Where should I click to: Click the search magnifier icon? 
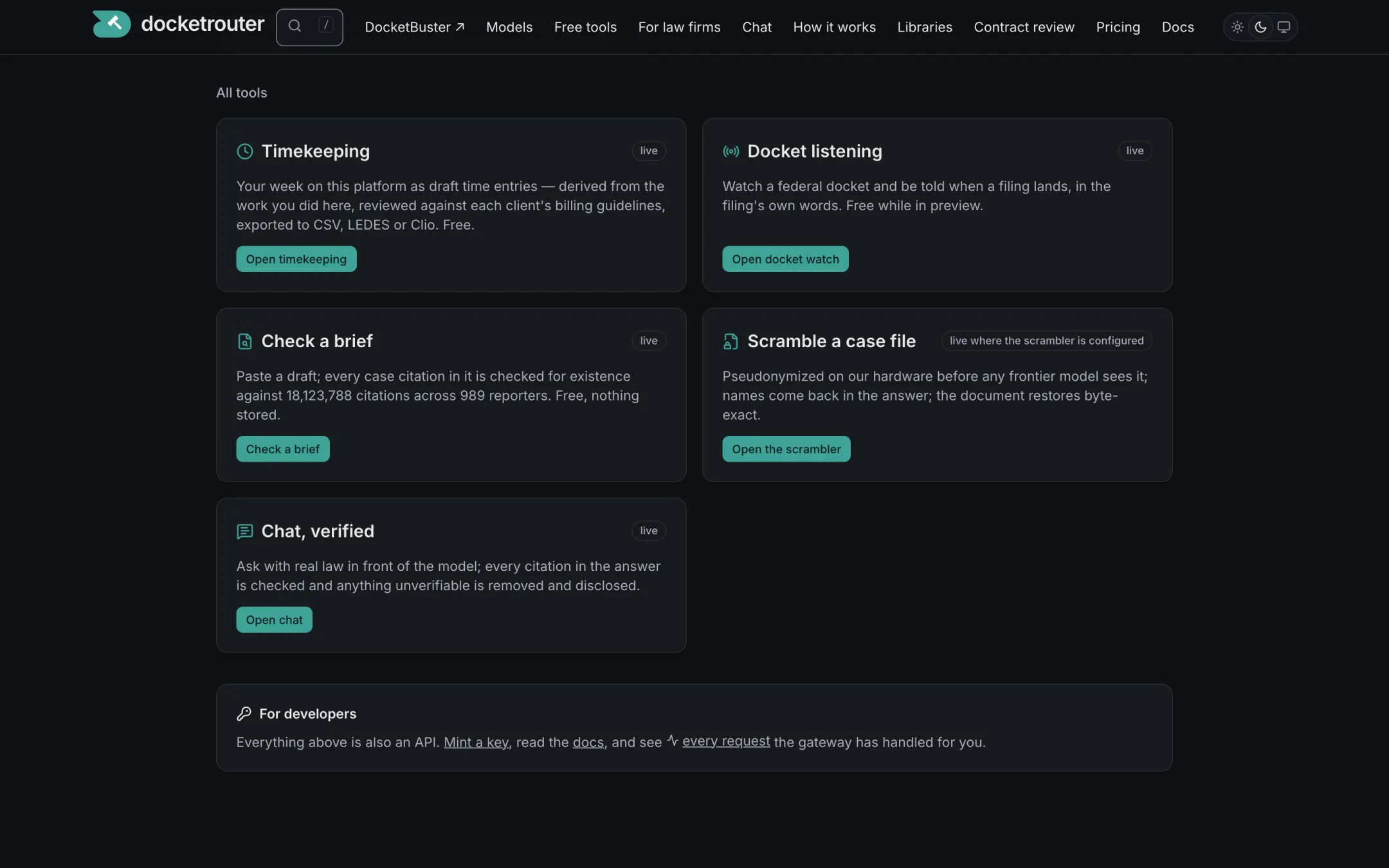pyautogui.click(x=295, y=26)
